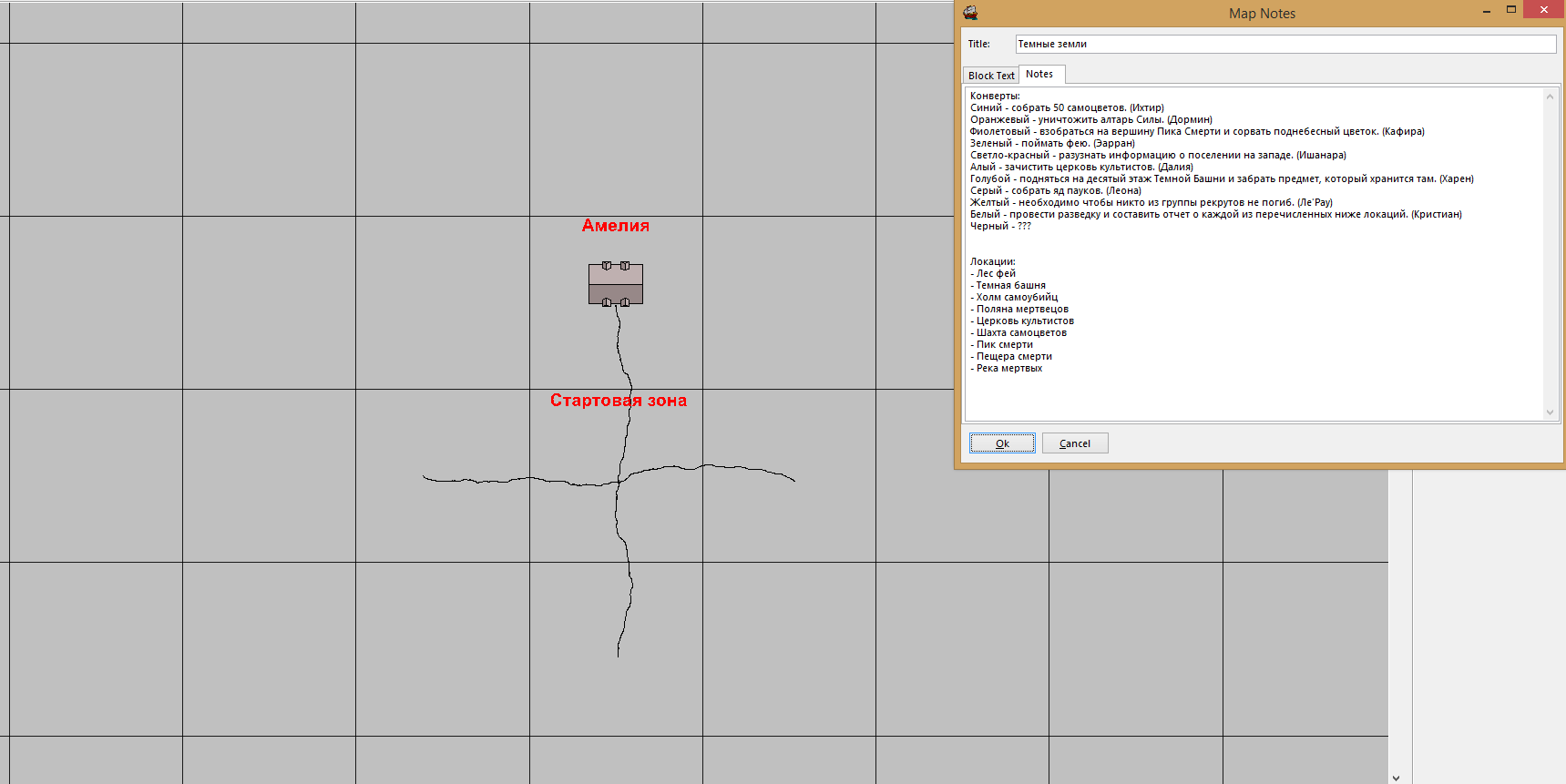Click the '- Пик смерти' location line
The image size is (1566, 784).
click(x=1001, y=344)
